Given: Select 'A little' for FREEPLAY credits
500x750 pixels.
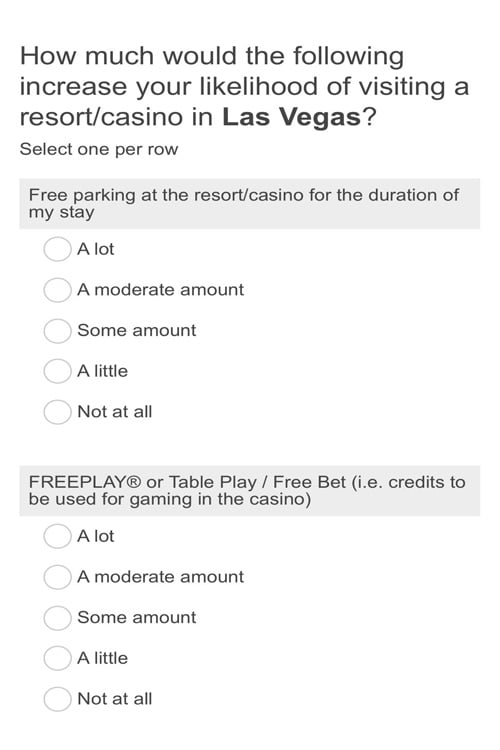Looking at the screenshot, I should point(57,658).
